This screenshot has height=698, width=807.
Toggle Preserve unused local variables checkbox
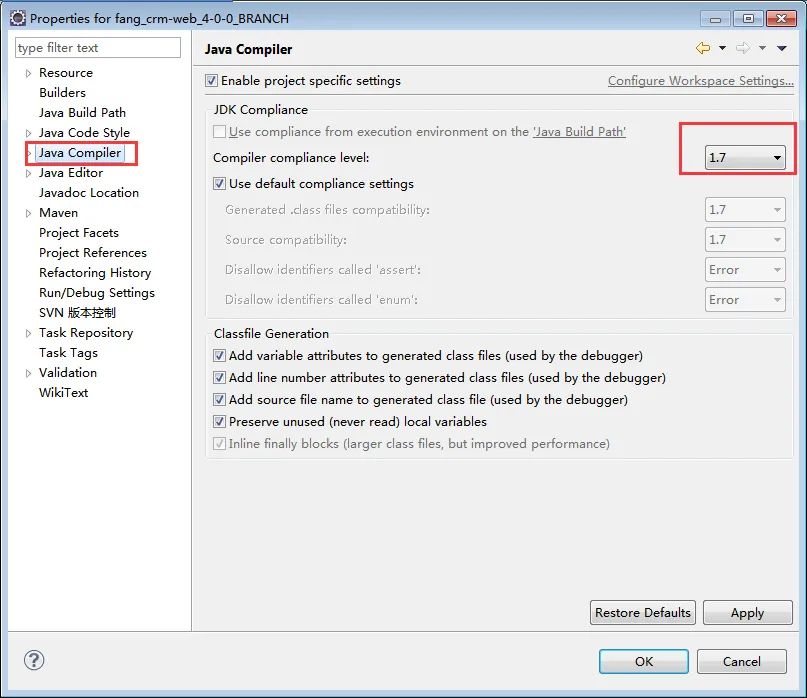[x=220, y=422]
